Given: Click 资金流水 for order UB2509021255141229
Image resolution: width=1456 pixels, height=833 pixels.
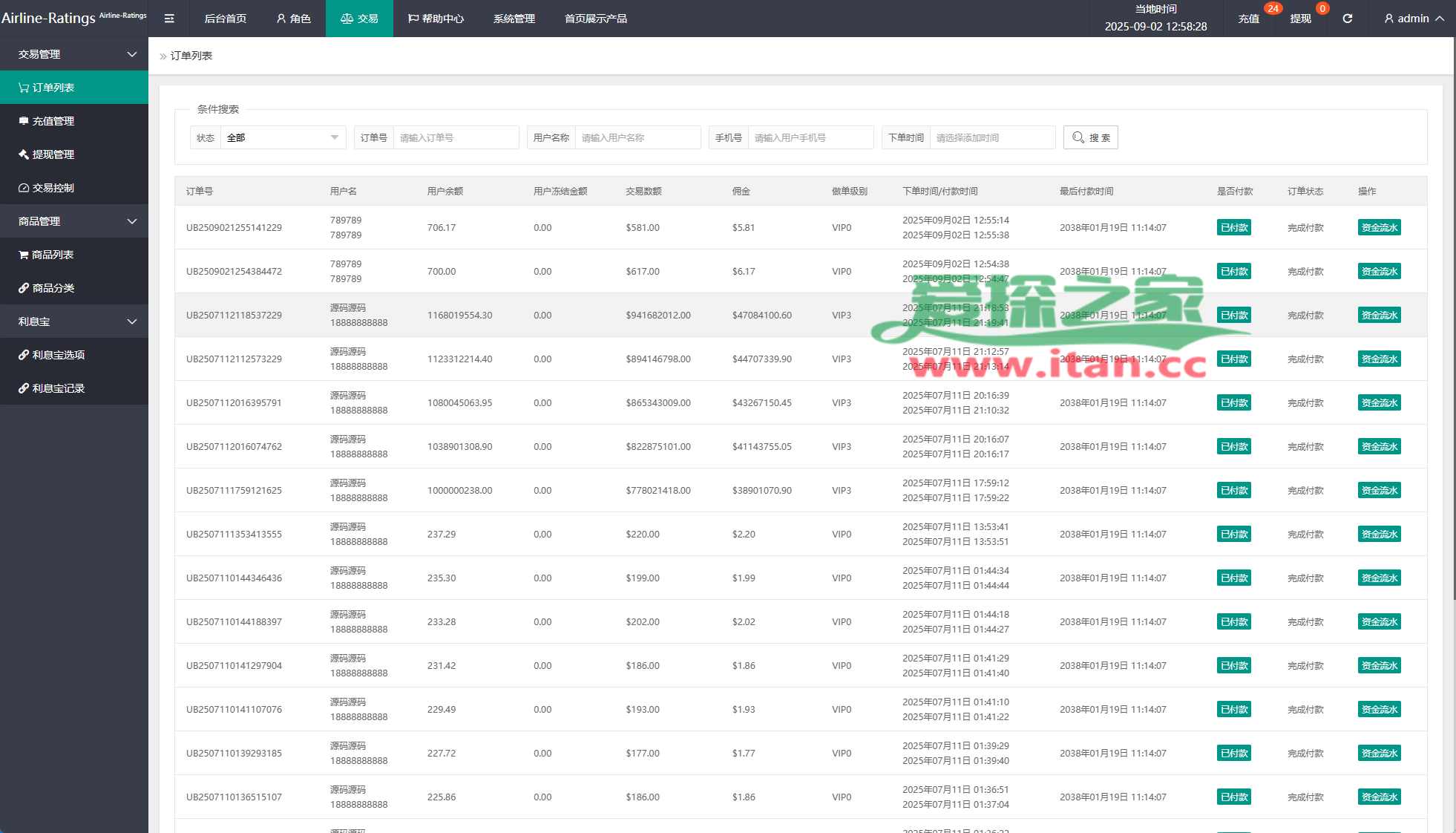Looking at the screenshot, I should pos(1380,228).
